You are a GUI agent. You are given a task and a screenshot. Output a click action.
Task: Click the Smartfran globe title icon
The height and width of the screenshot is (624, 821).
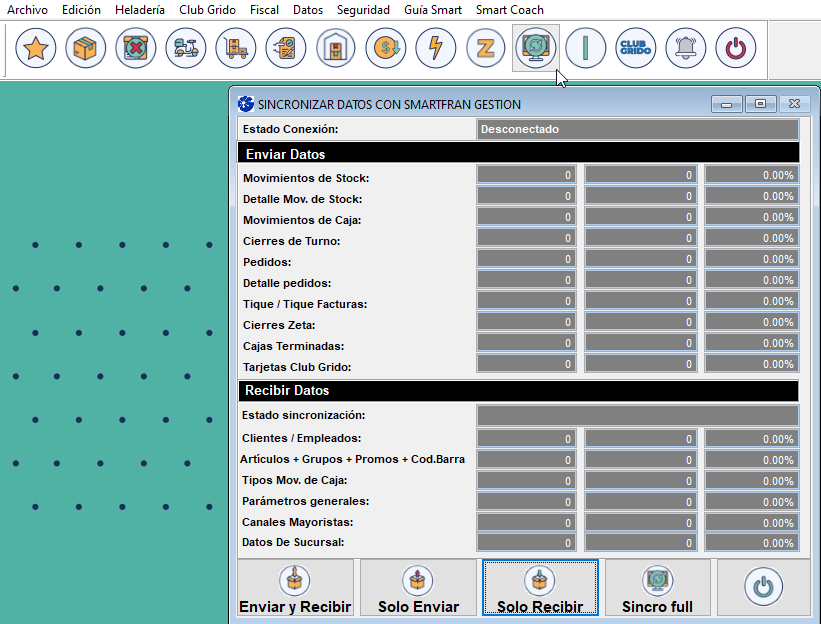246,104
